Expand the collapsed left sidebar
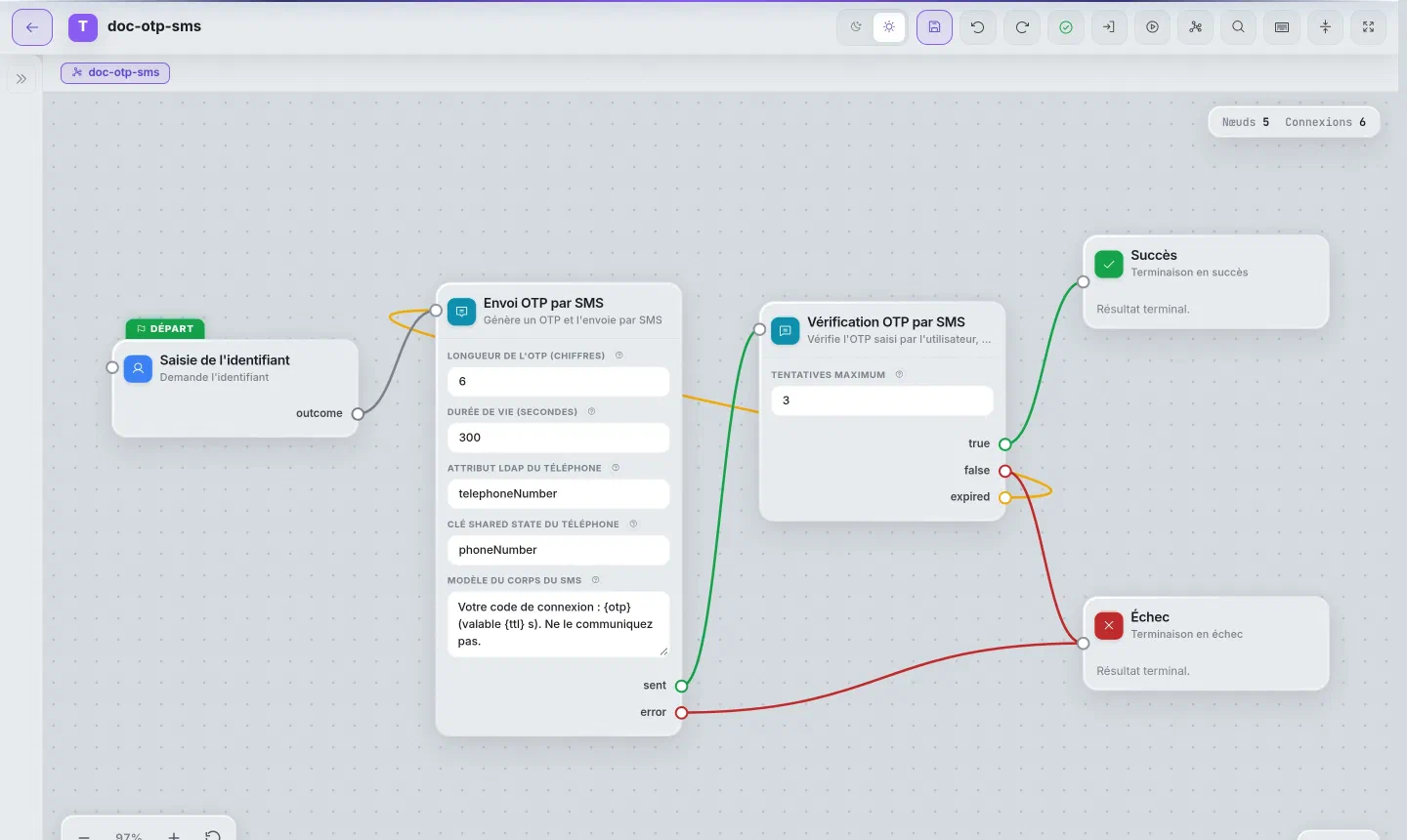1407x840 pixels. [21, 79]
